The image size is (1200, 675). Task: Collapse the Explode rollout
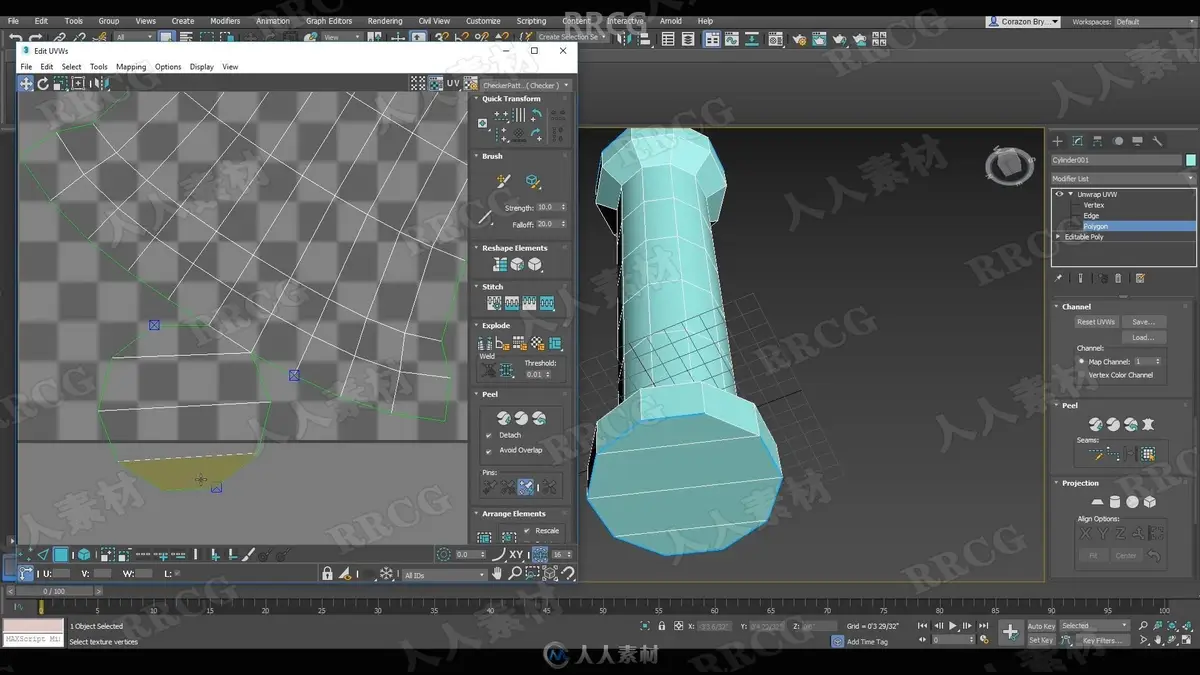coord(495,325)
